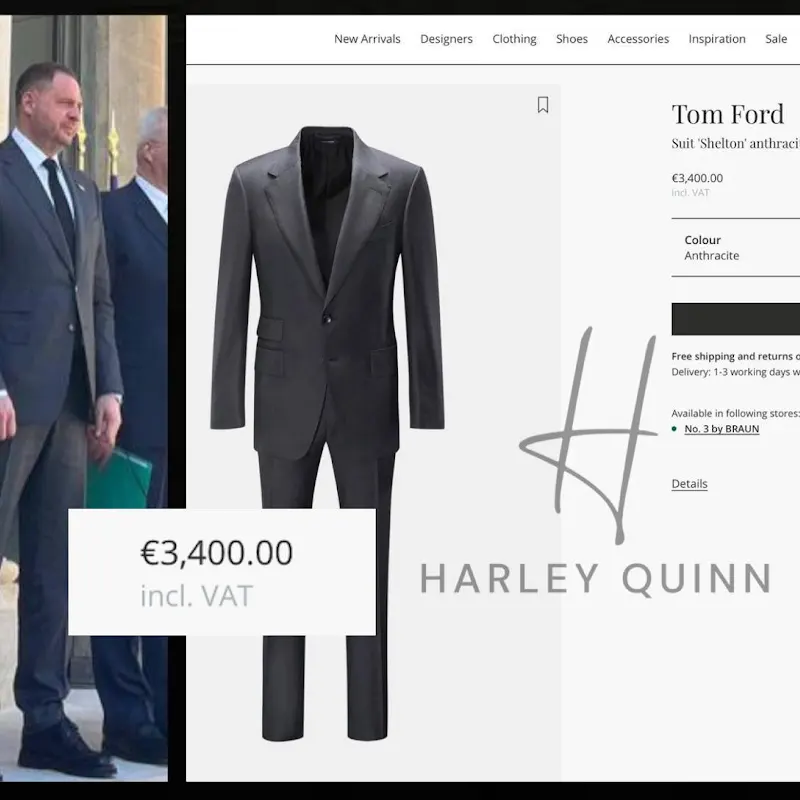Image resolution: width=800 pixels, height=800 pixels.
Task: Open the New Arrivals menu
Action: (367, 39)
